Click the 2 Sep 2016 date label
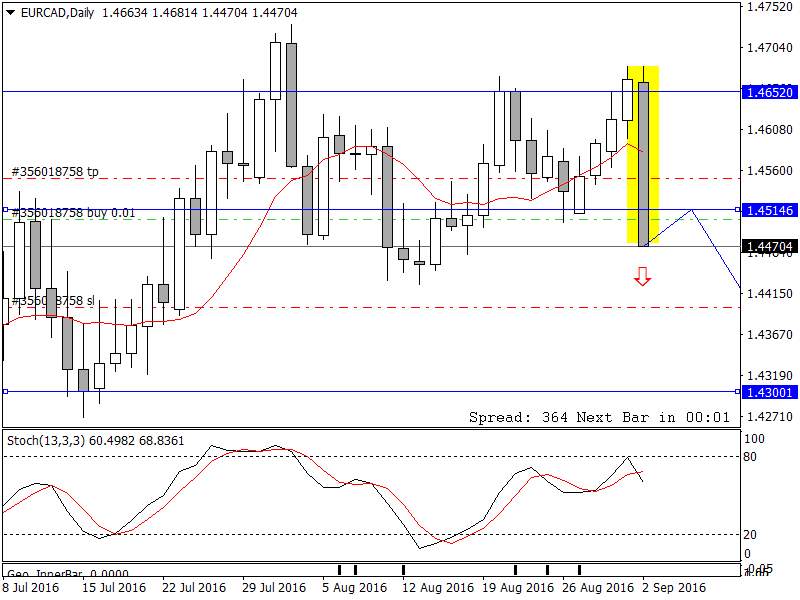800x600 pixels. [674, 588]
